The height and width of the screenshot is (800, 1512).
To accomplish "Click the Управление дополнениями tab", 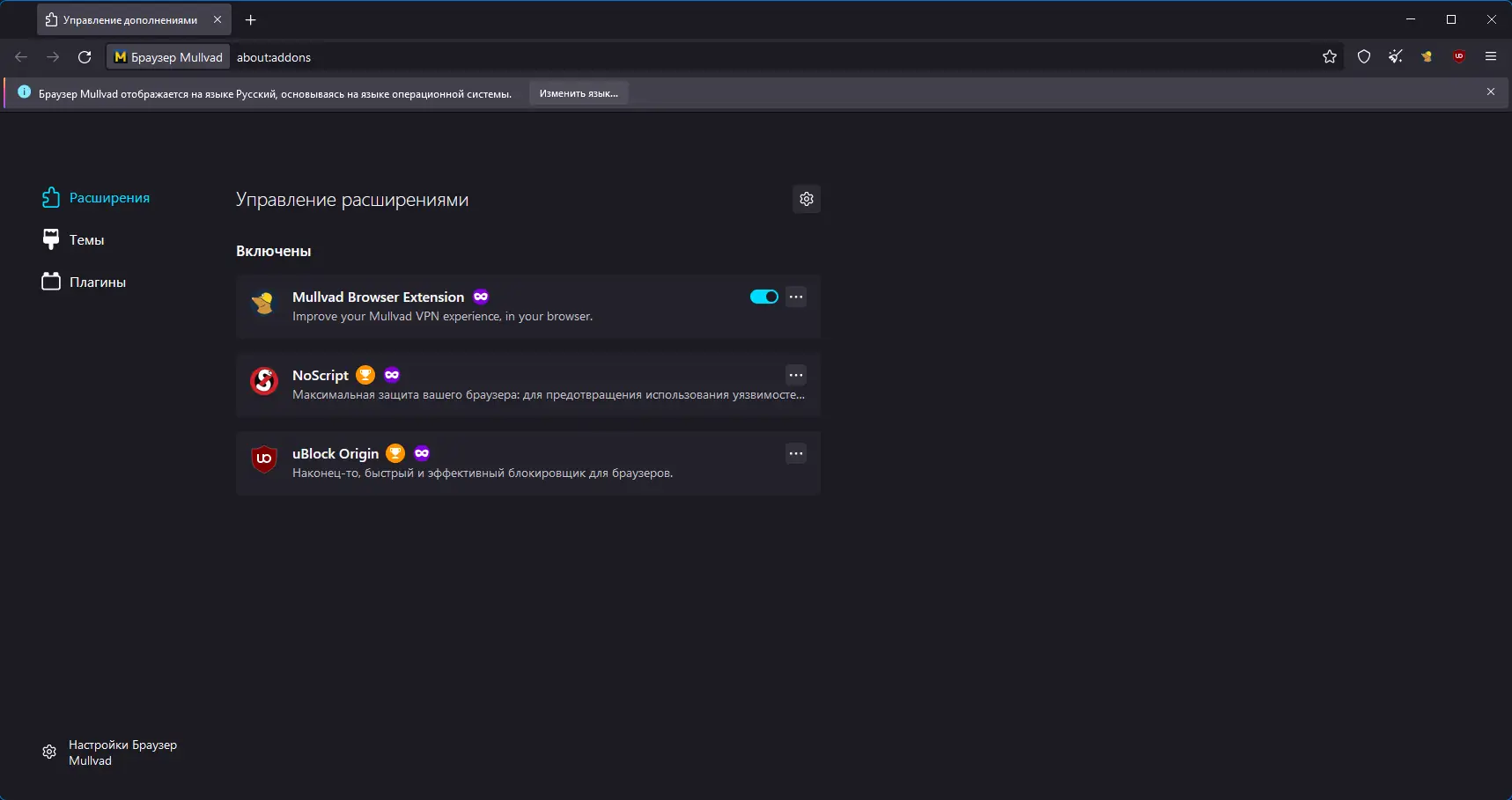I will [x=134, y=19].
